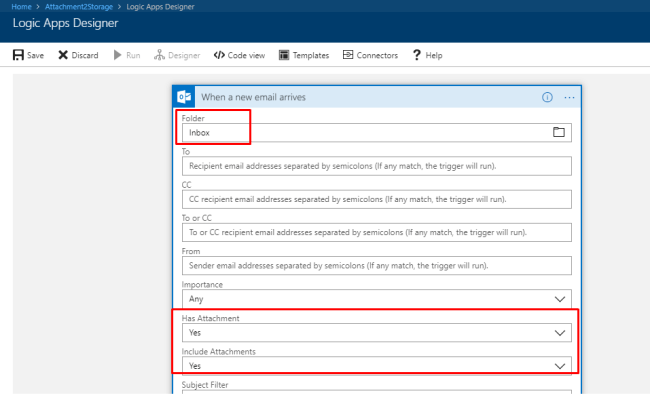This screenshot has height=404, width=650.
Task: Click the Run play icon
Action: [x=117, y=55]
